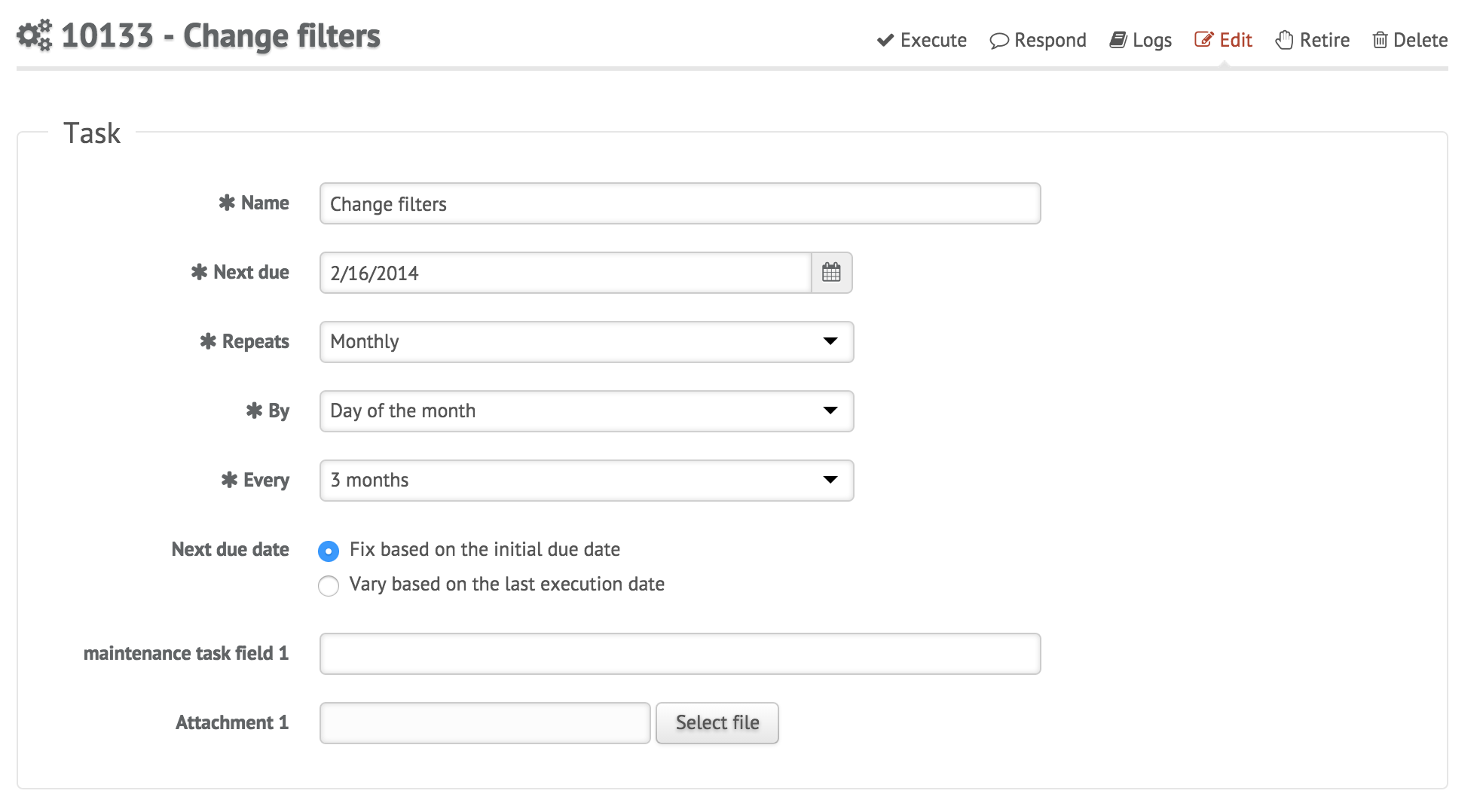Open the Next due calendar picker

(x=831, y=273)
